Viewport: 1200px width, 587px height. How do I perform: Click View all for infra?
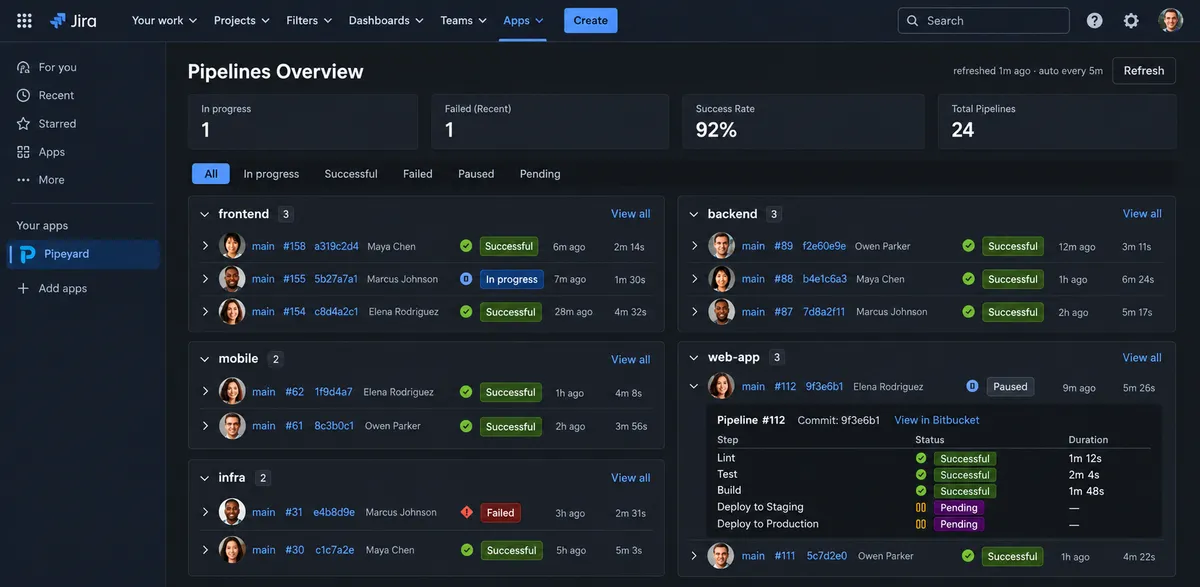[x=631, y=478]
